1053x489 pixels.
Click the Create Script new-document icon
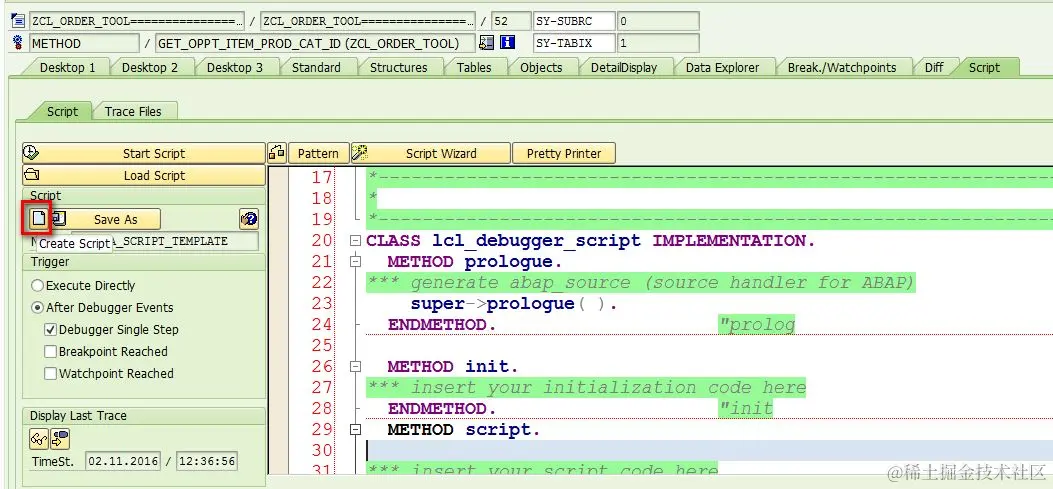[x=40, y=218]
